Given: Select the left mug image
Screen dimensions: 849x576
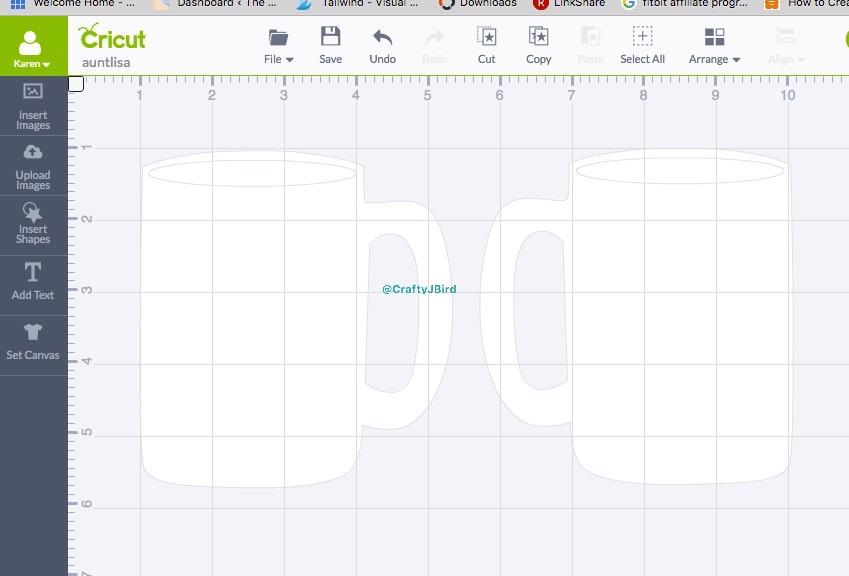Looking at the screenshot, I should pos(250,330).
